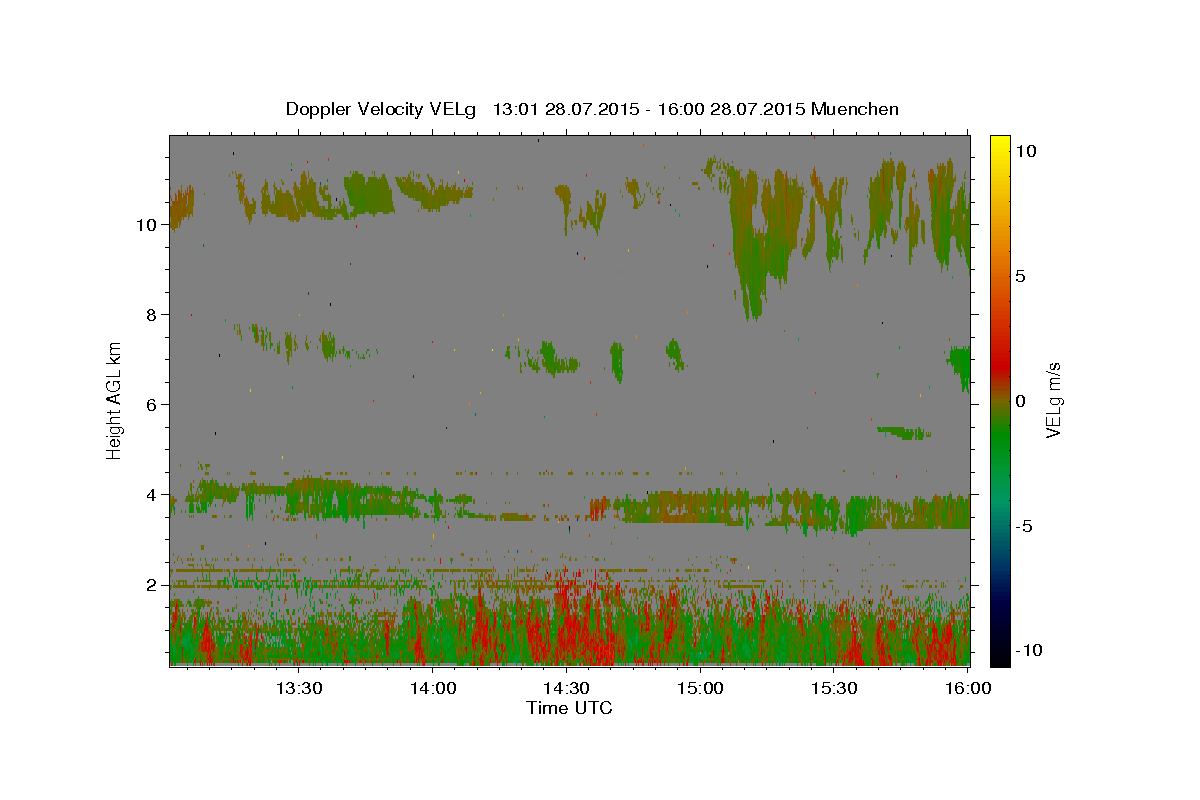Click the height label '6' on y-axis
Viewport: 1200px width, 800px height.
(151, 405)
